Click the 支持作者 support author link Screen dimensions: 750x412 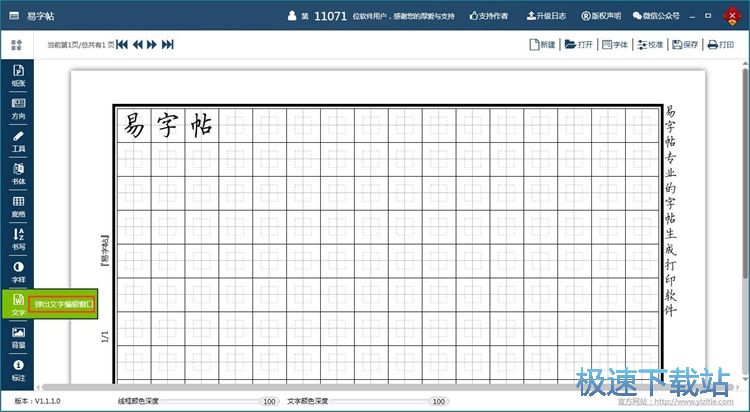(x=489, y=16)
